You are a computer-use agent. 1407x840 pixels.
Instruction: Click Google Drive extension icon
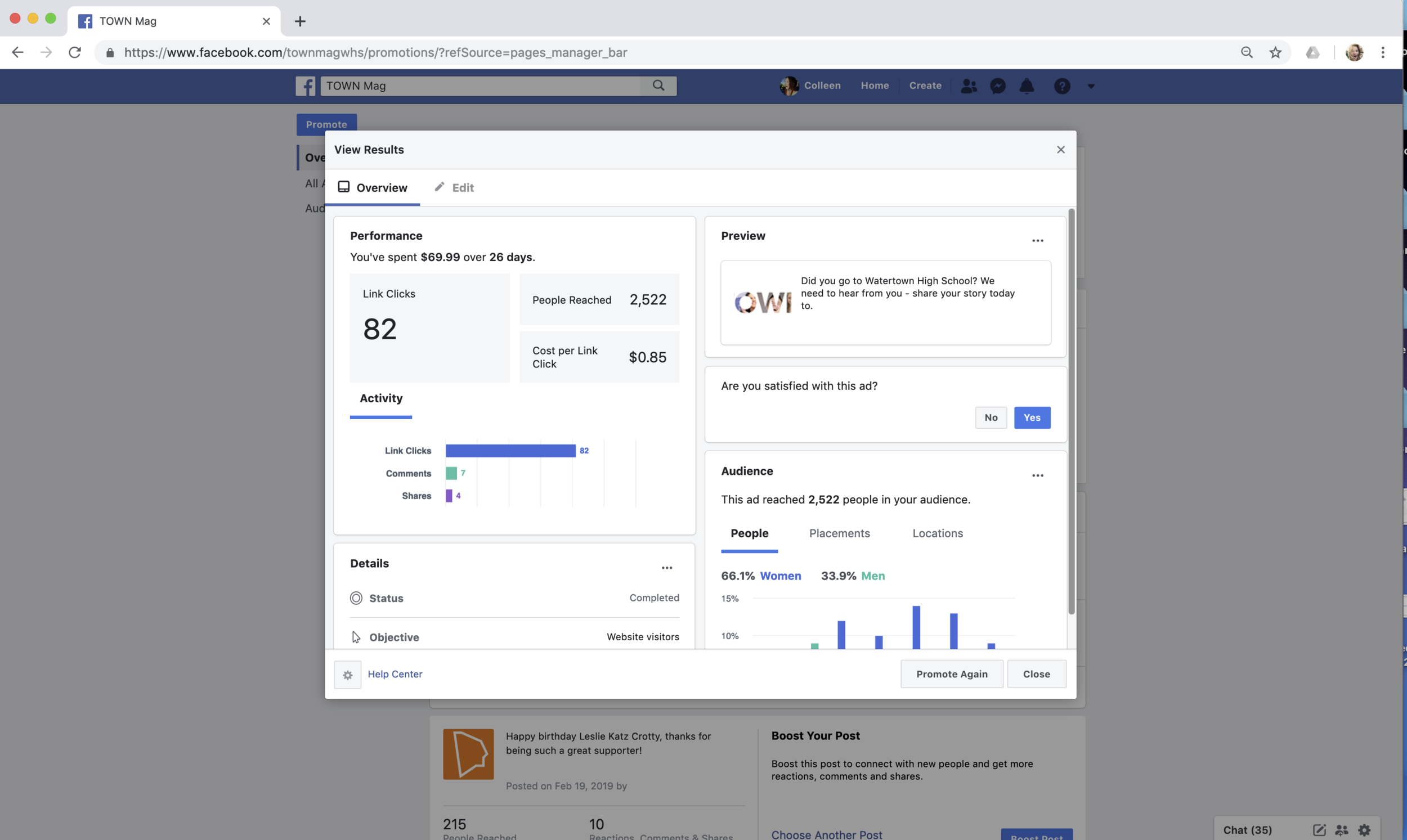point(1312,53)
